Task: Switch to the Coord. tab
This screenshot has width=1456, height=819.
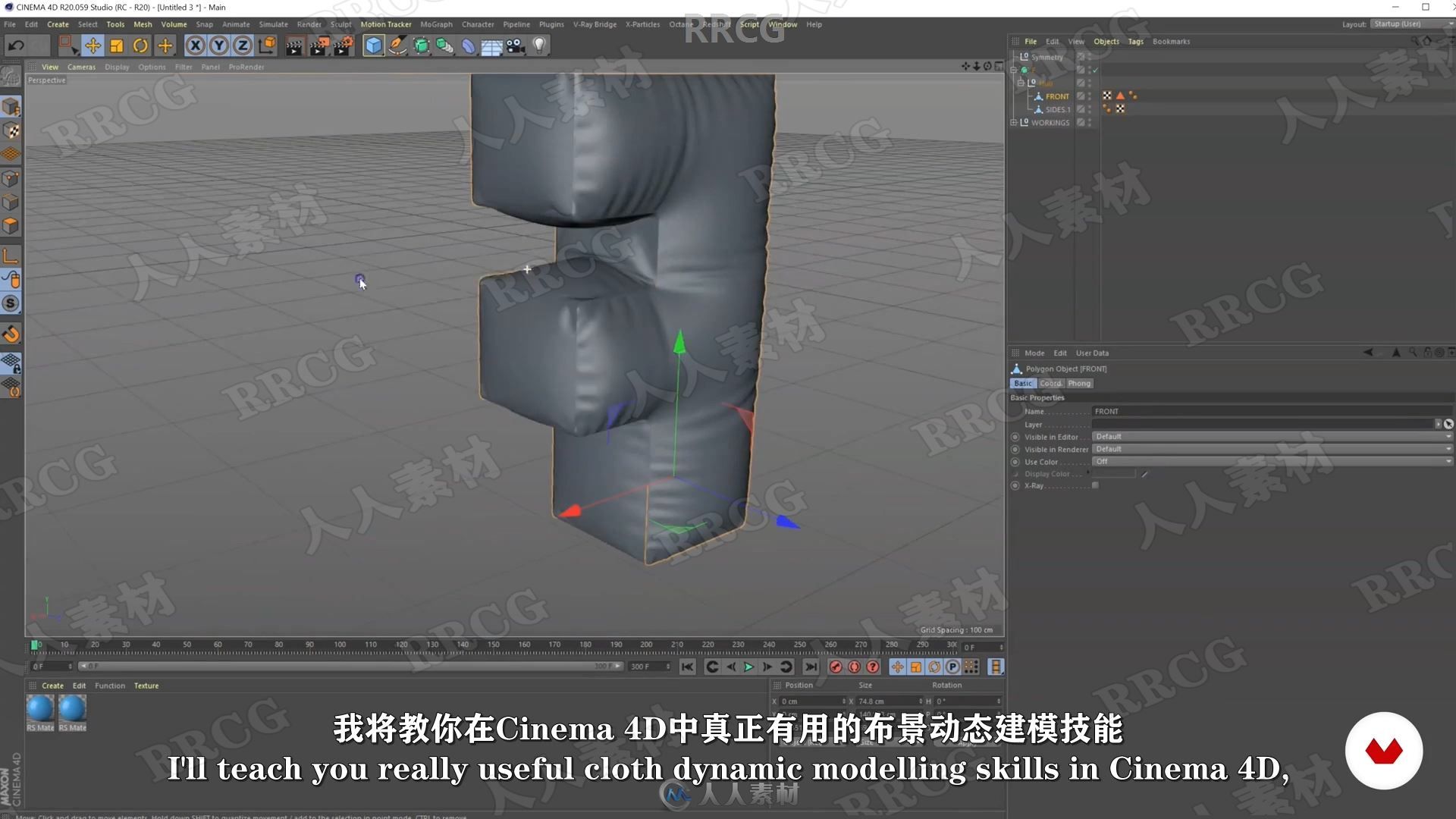Action: pyautogui.click(x=1051, y=384)
